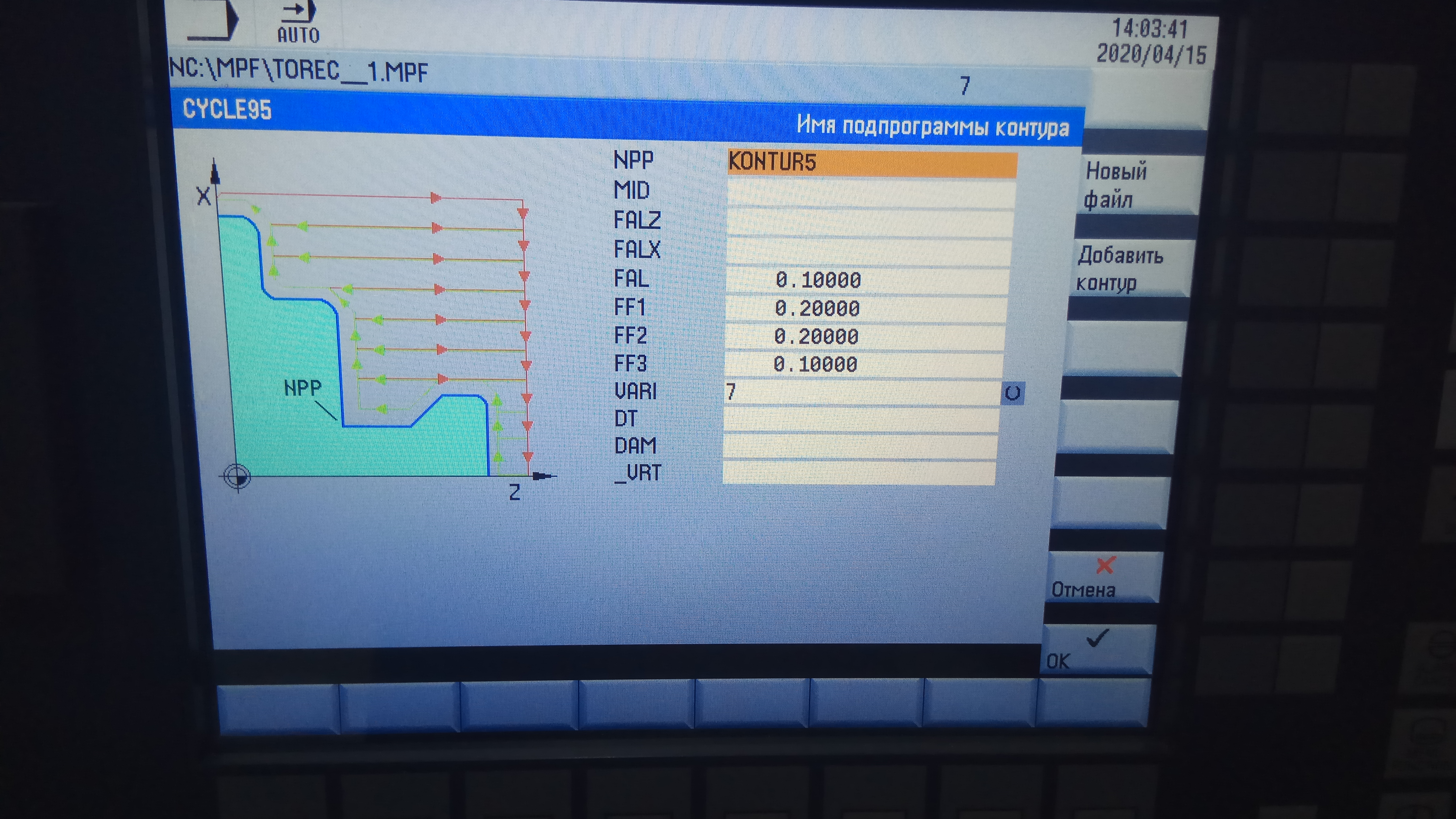Click the AUTO mode icon
This screenshot has width=1456, height=819.
pos(298,22)
